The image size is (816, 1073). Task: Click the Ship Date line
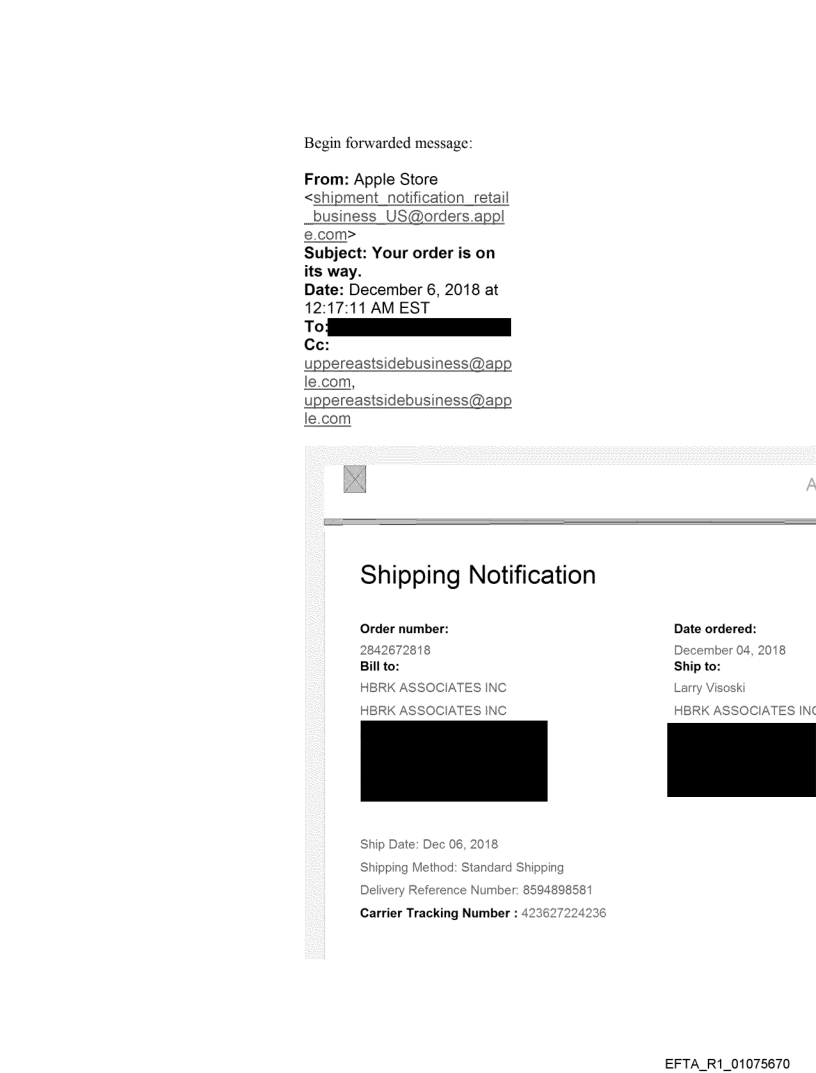(429, 844)
